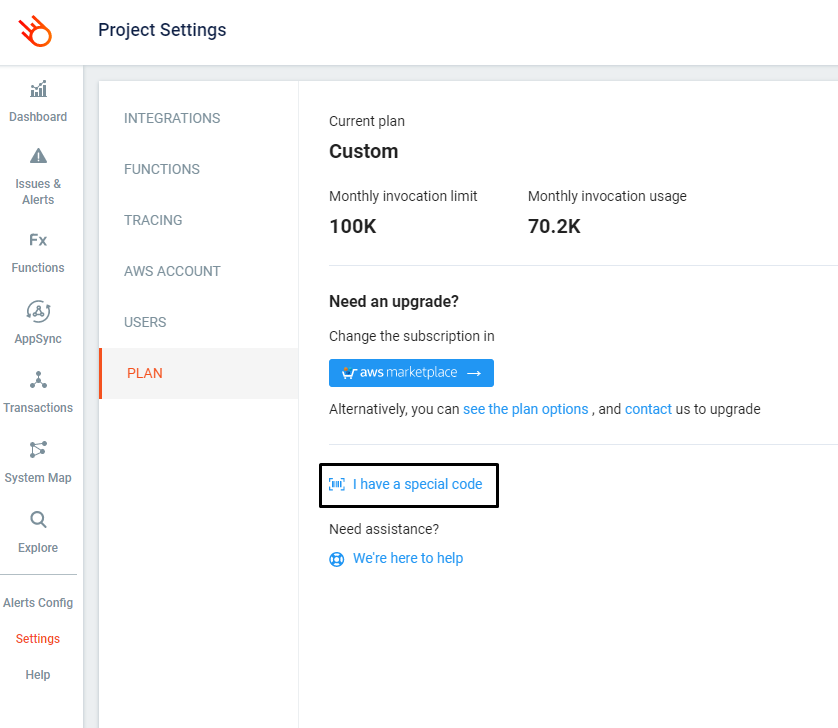Screen dimensions: 838x728
Task: Follow the see the plan options link
Action: pos(525,409)
